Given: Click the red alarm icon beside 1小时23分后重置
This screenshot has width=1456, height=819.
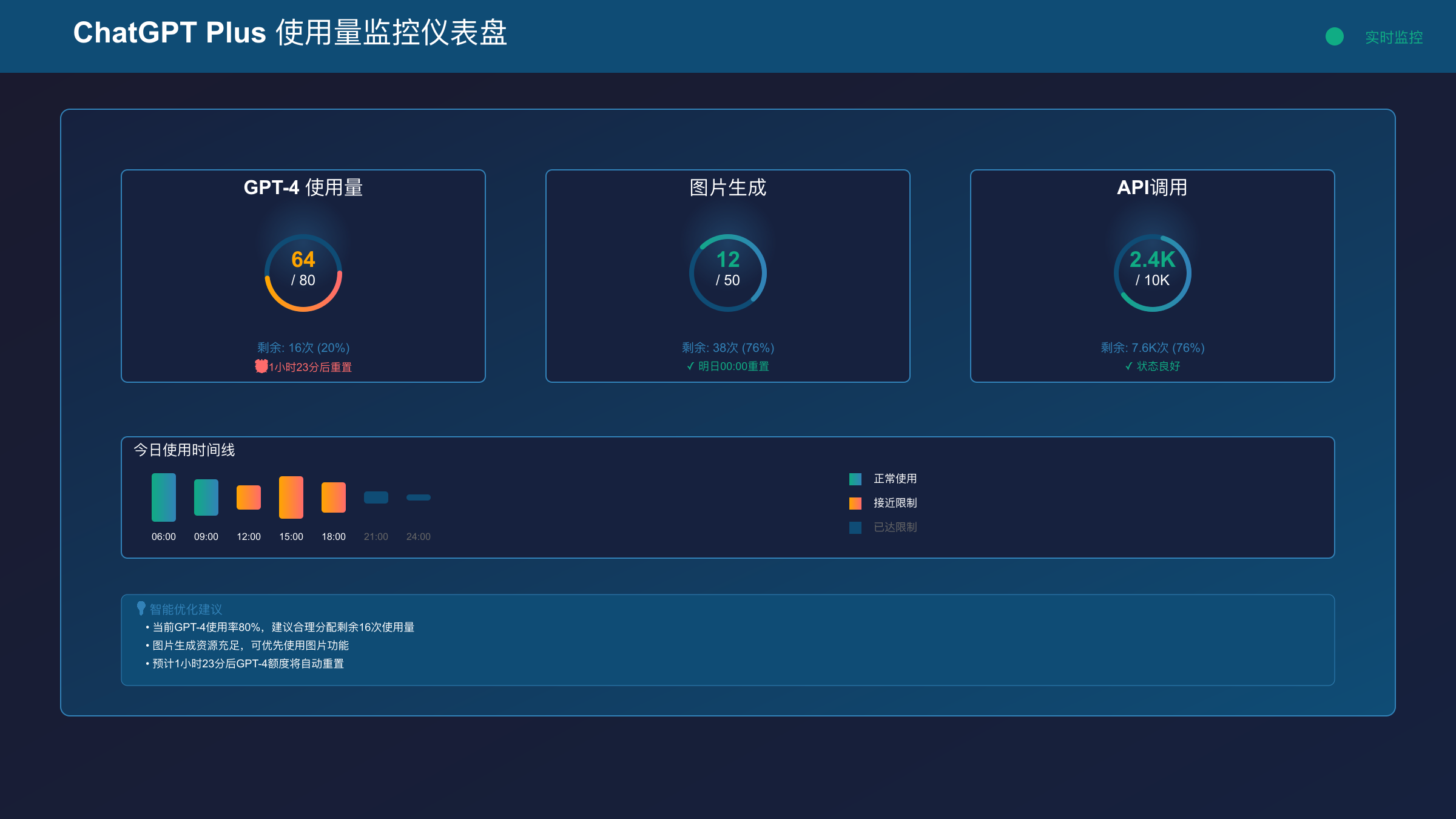Looking at the screenshot, I should [261, 366].
